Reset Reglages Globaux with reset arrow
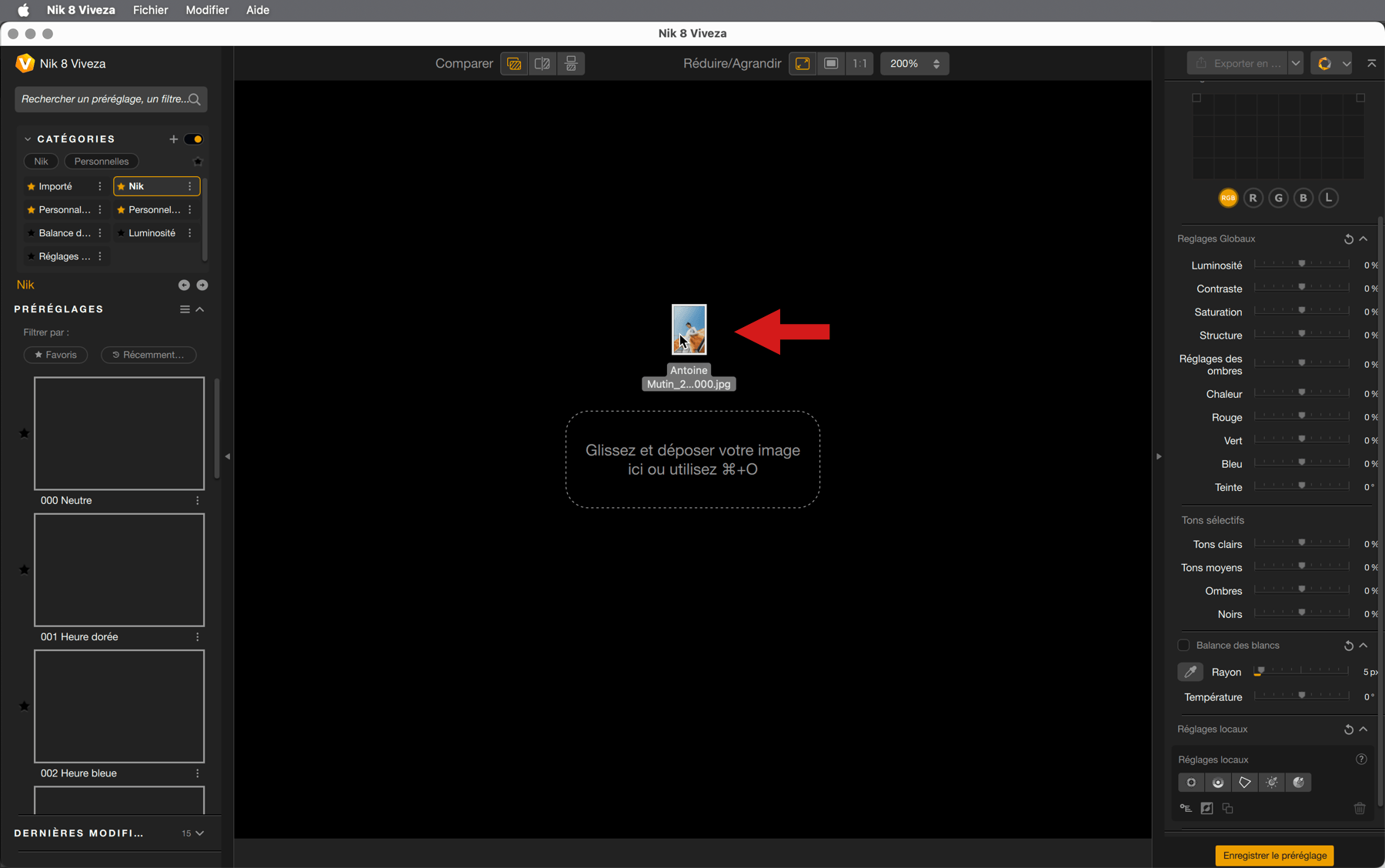 [x=1348, y=239]
